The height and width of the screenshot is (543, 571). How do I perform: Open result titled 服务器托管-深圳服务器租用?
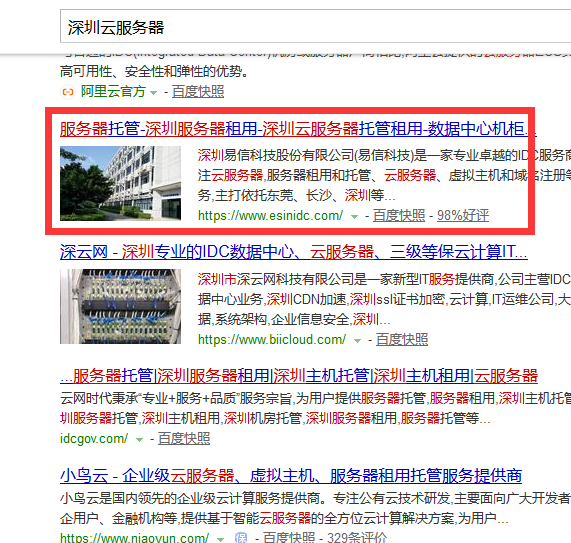tap(298, 129)
